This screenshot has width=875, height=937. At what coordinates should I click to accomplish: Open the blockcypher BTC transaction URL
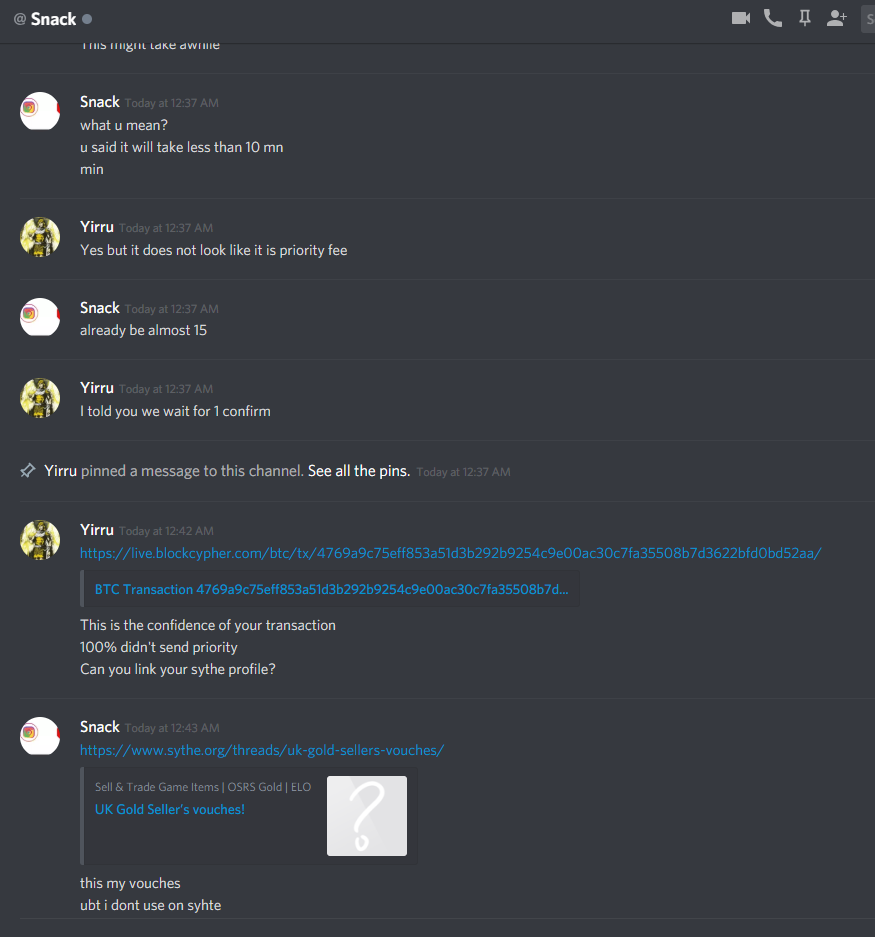(451, 553)
